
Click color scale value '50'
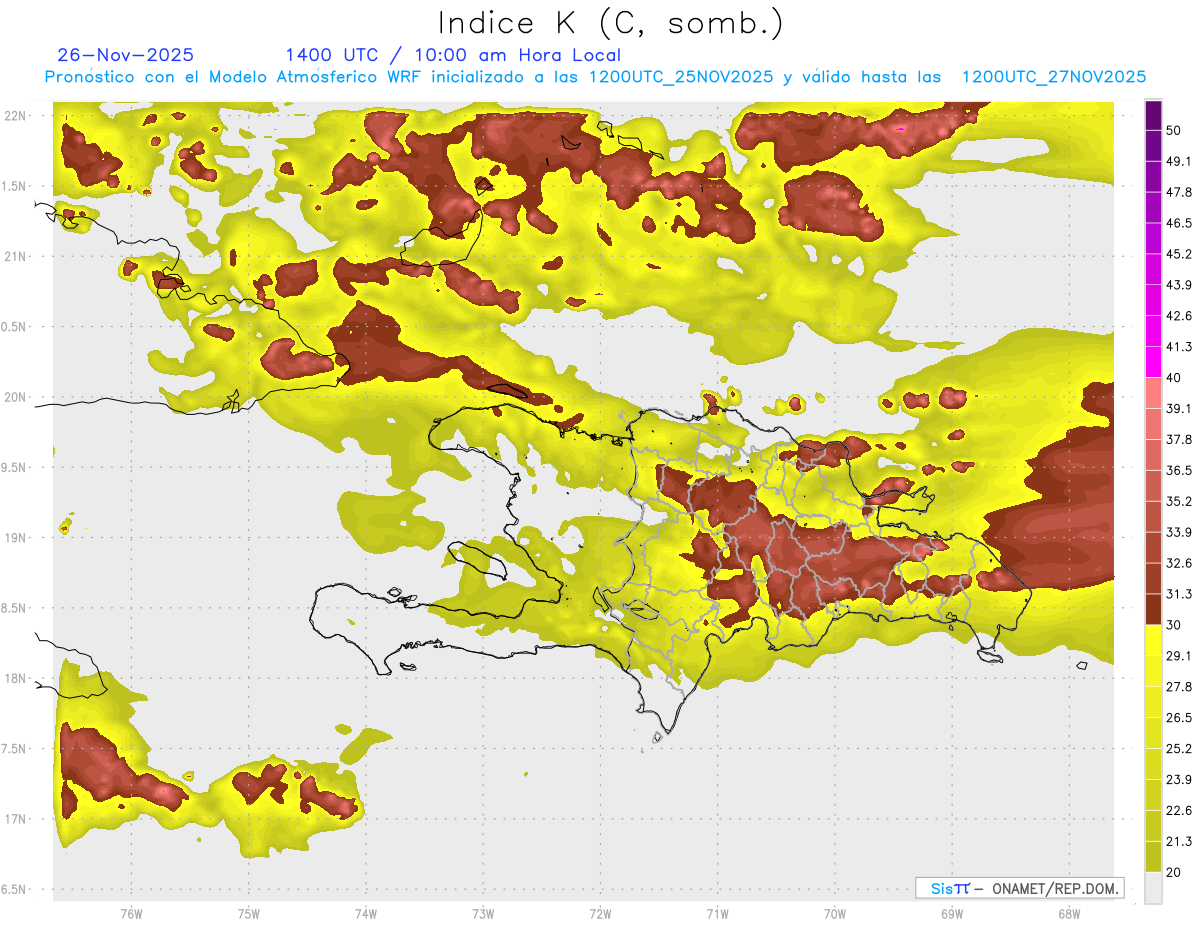(x=1175, y=132)
